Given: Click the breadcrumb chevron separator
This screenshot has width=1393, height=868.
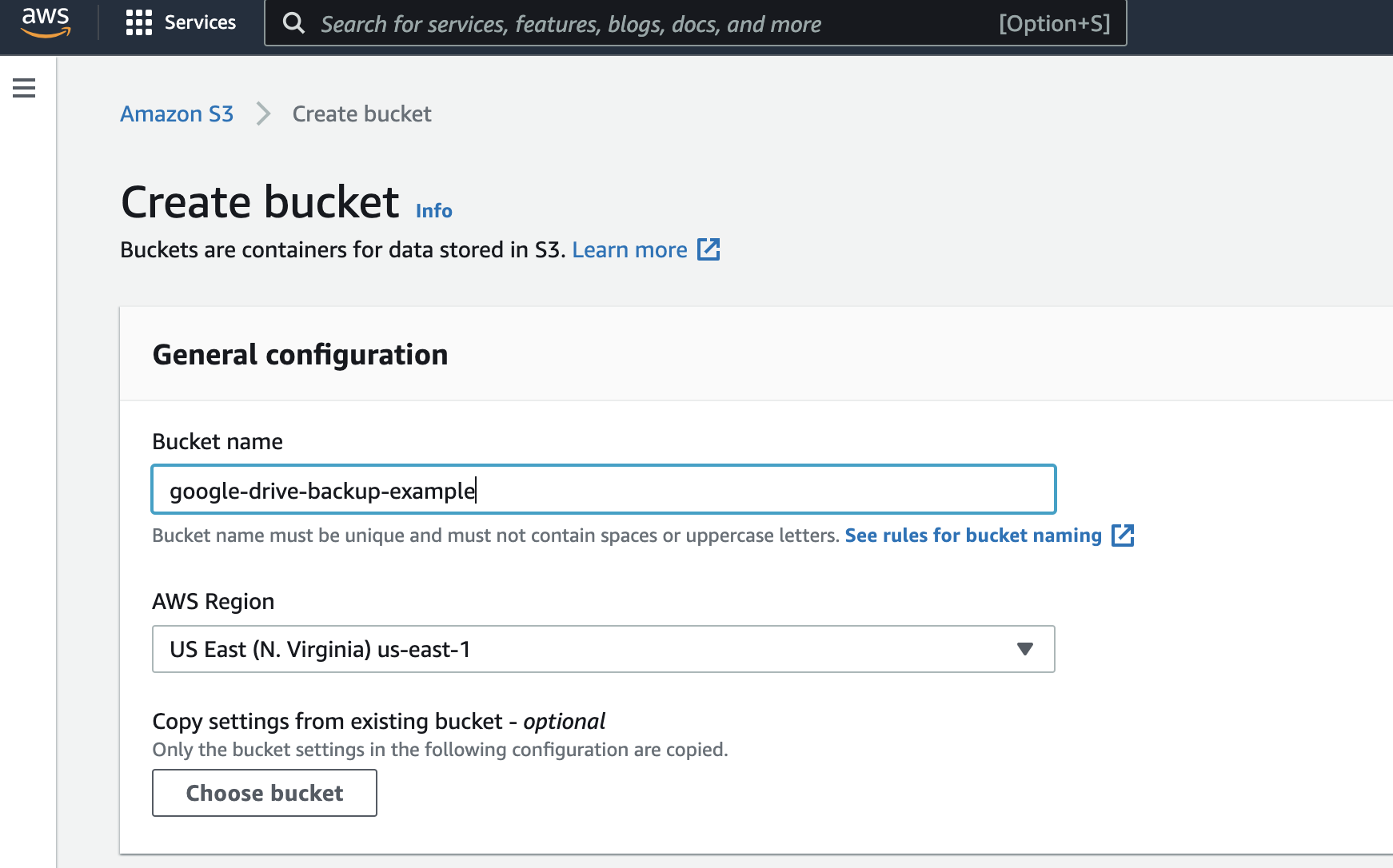Looking at the screenshot, I should coord(263,113).
